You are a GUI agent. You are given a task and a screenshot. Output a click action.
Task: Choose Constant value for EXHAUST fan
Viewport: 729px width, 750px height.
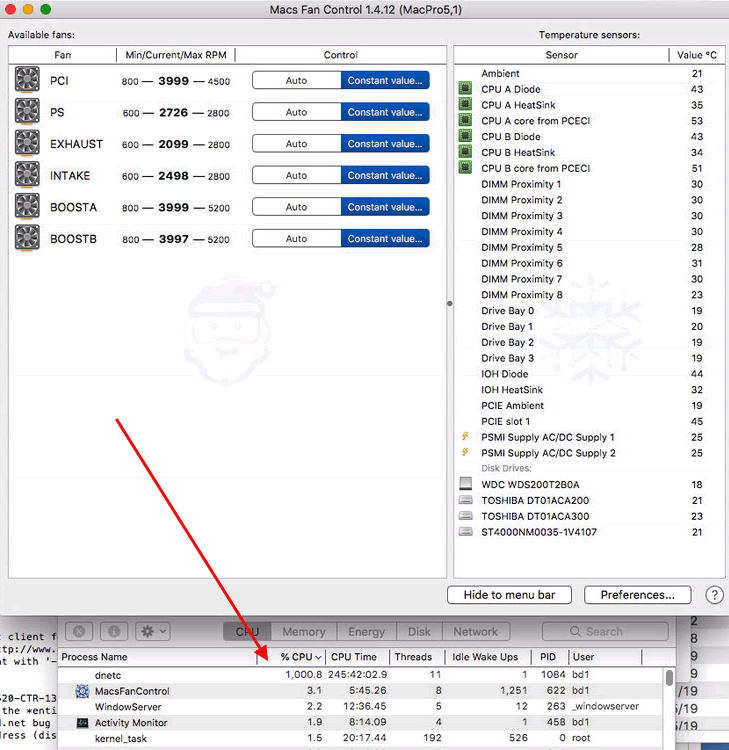click(385, 143)
